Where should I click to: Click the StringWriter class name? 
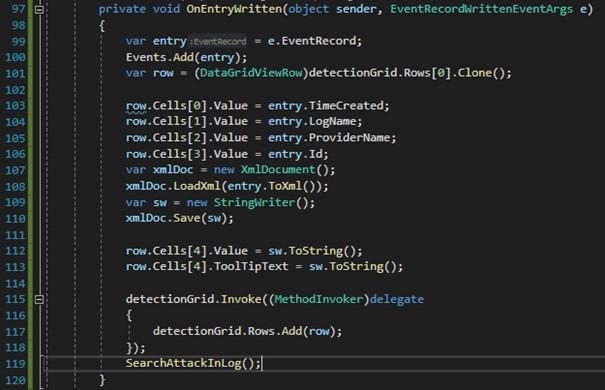click(254, 203)
